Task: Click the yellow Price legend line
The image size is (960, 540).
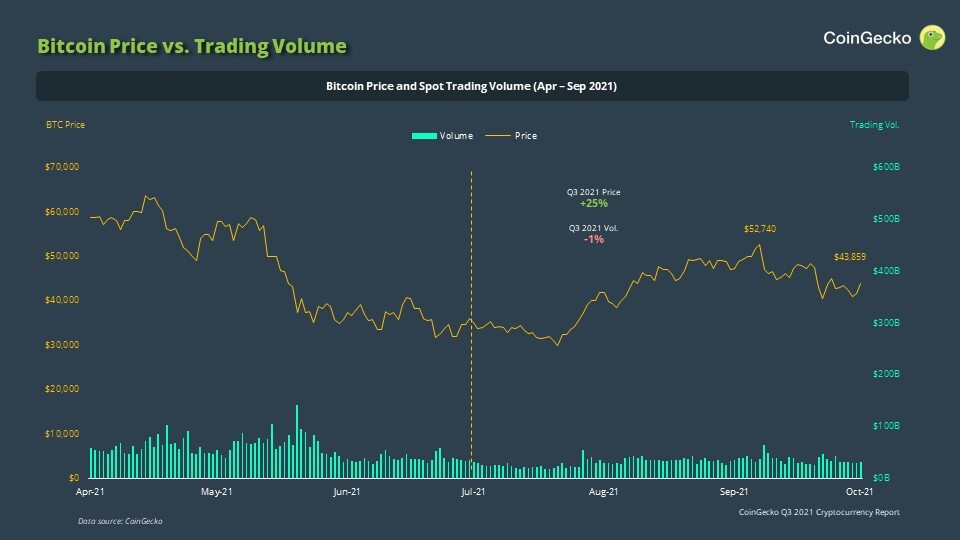Action: tap(496, 136)
